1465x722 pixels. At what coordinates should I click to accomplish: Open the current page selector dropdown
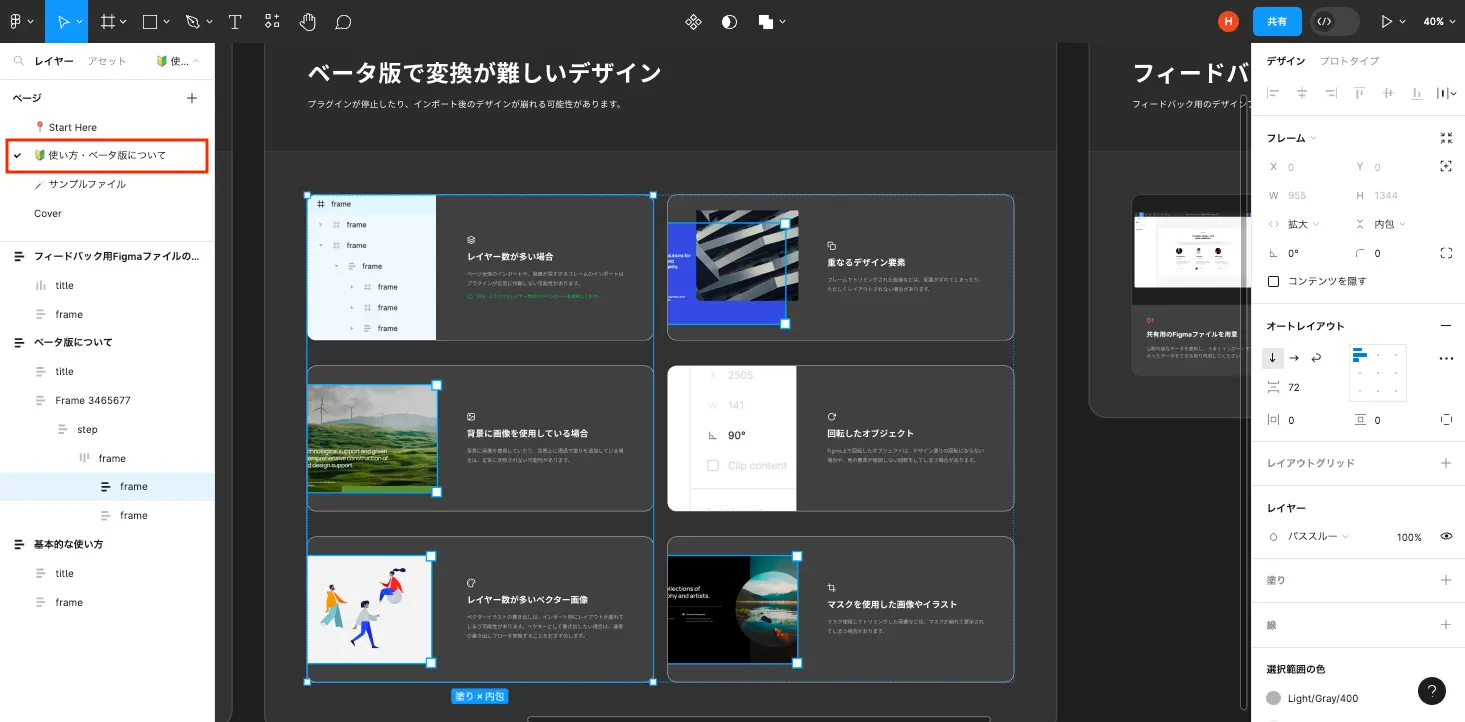(x=177, y=61)
